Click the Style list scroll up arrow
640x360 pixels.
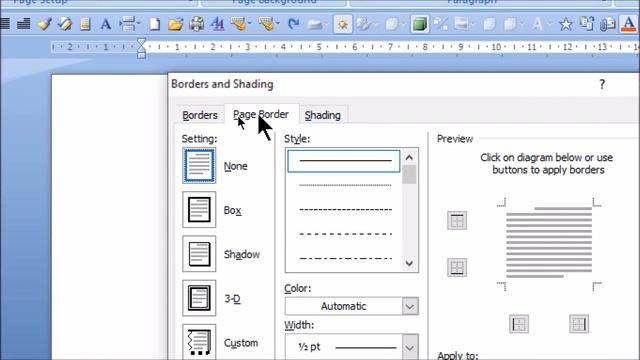(409, 157)
